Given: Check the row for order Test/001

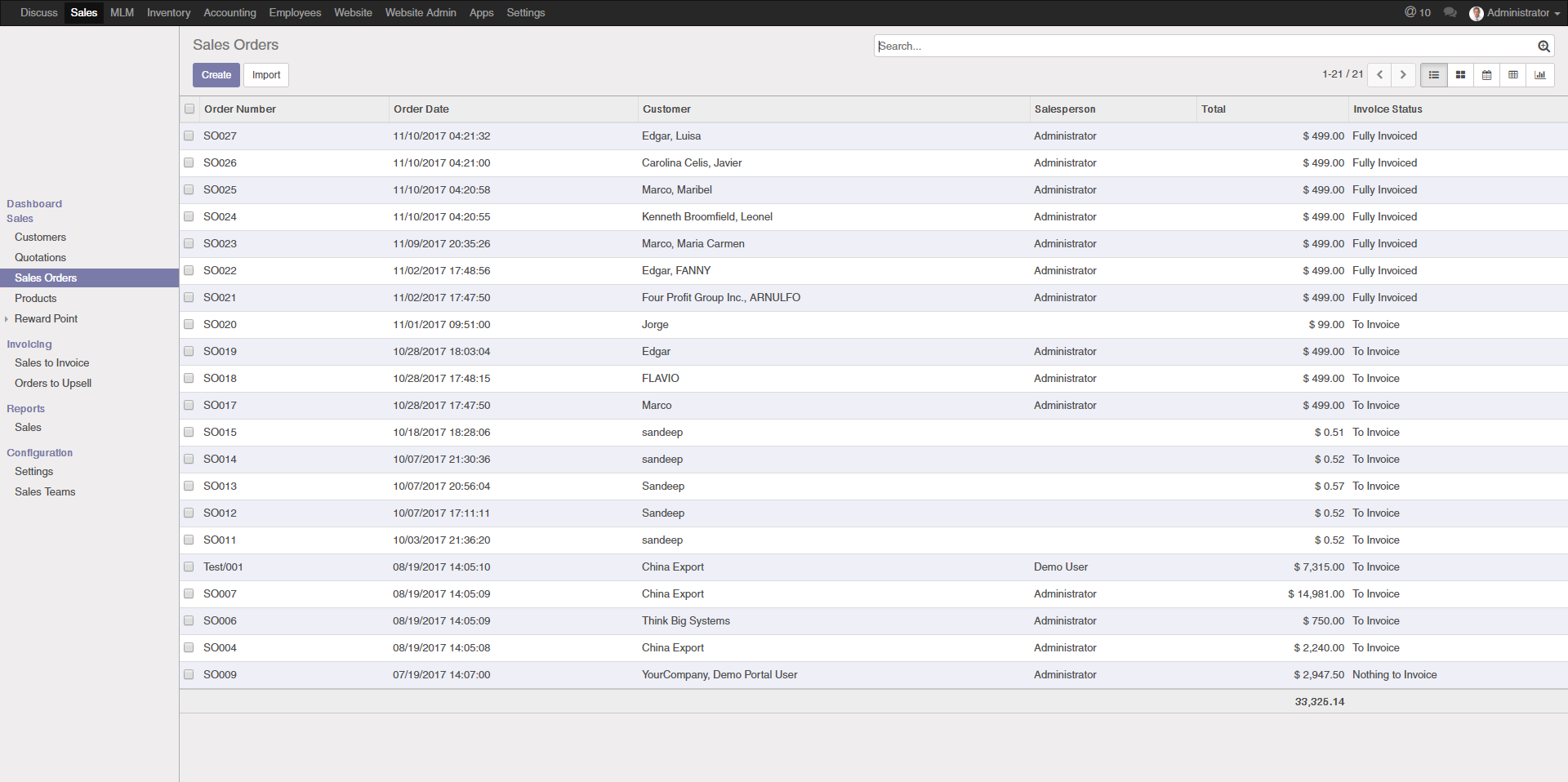Looking at the screenshot, I should click(x=189, y=567).
